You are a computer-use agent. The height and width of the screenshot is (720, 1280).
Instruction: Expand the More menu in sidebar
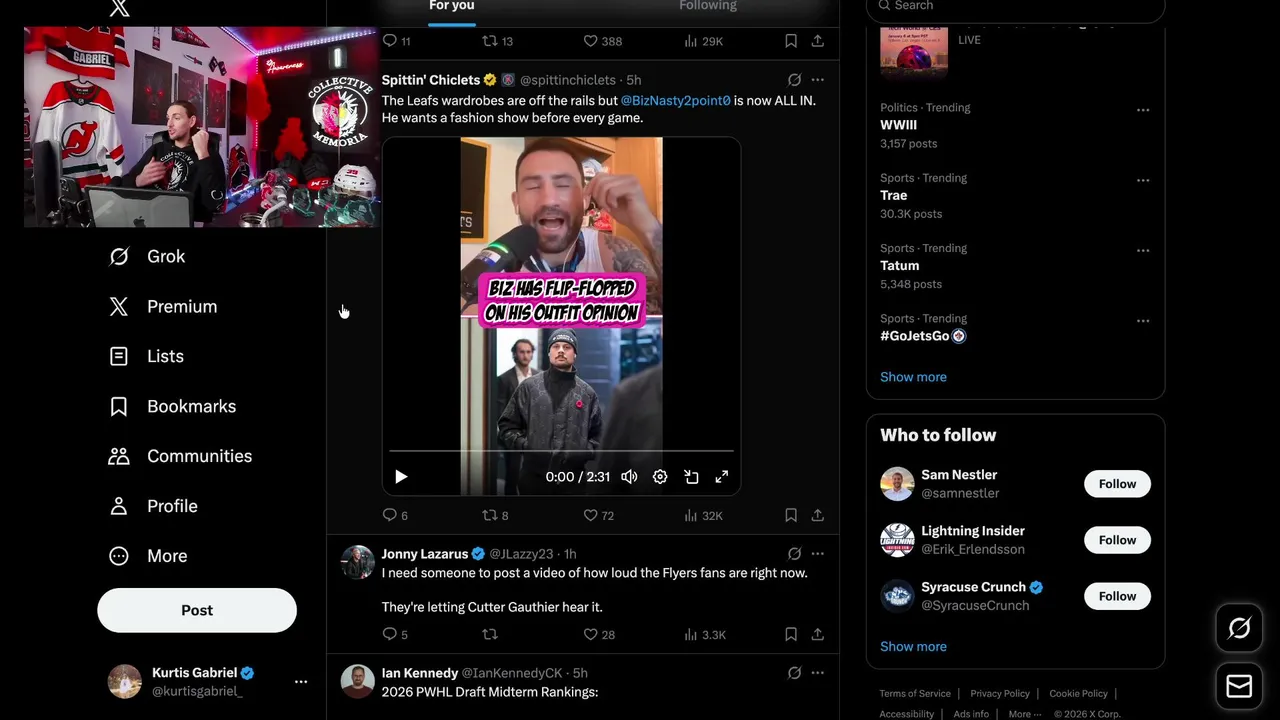tap(147, 556)
